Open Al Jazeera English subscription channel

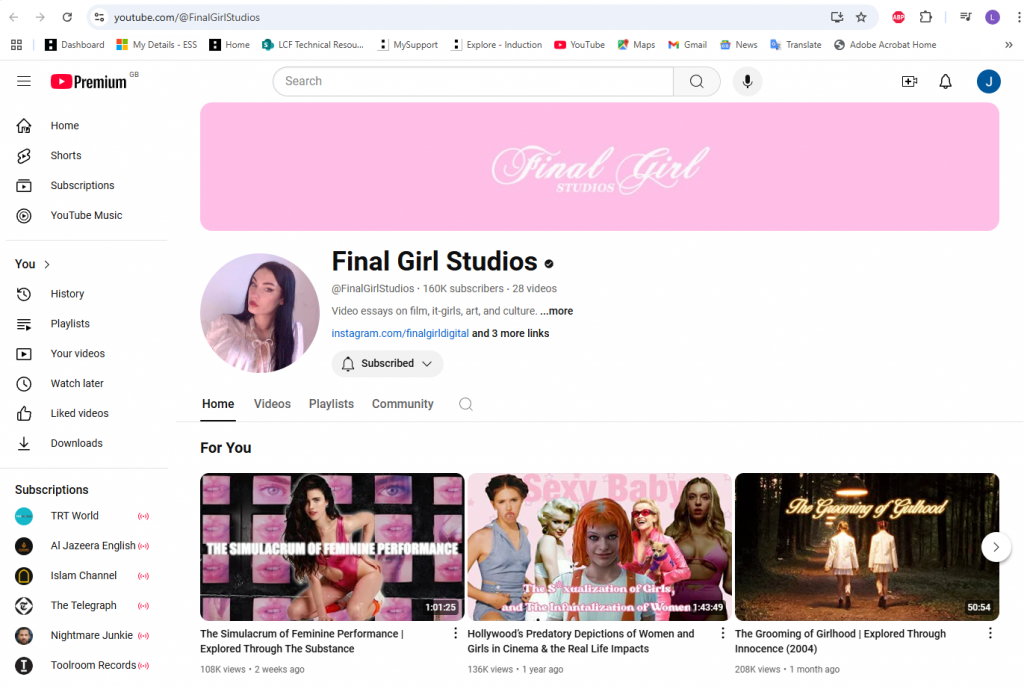point(82,546)
